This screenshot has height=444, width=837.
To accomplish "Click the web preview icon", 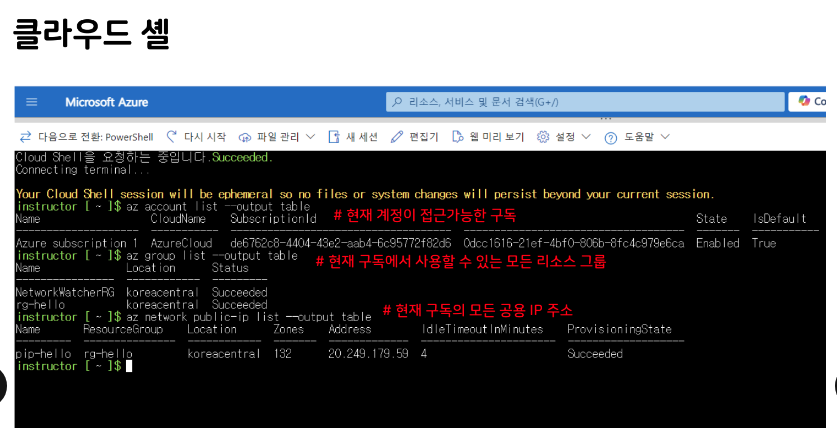I will [457, 137].
